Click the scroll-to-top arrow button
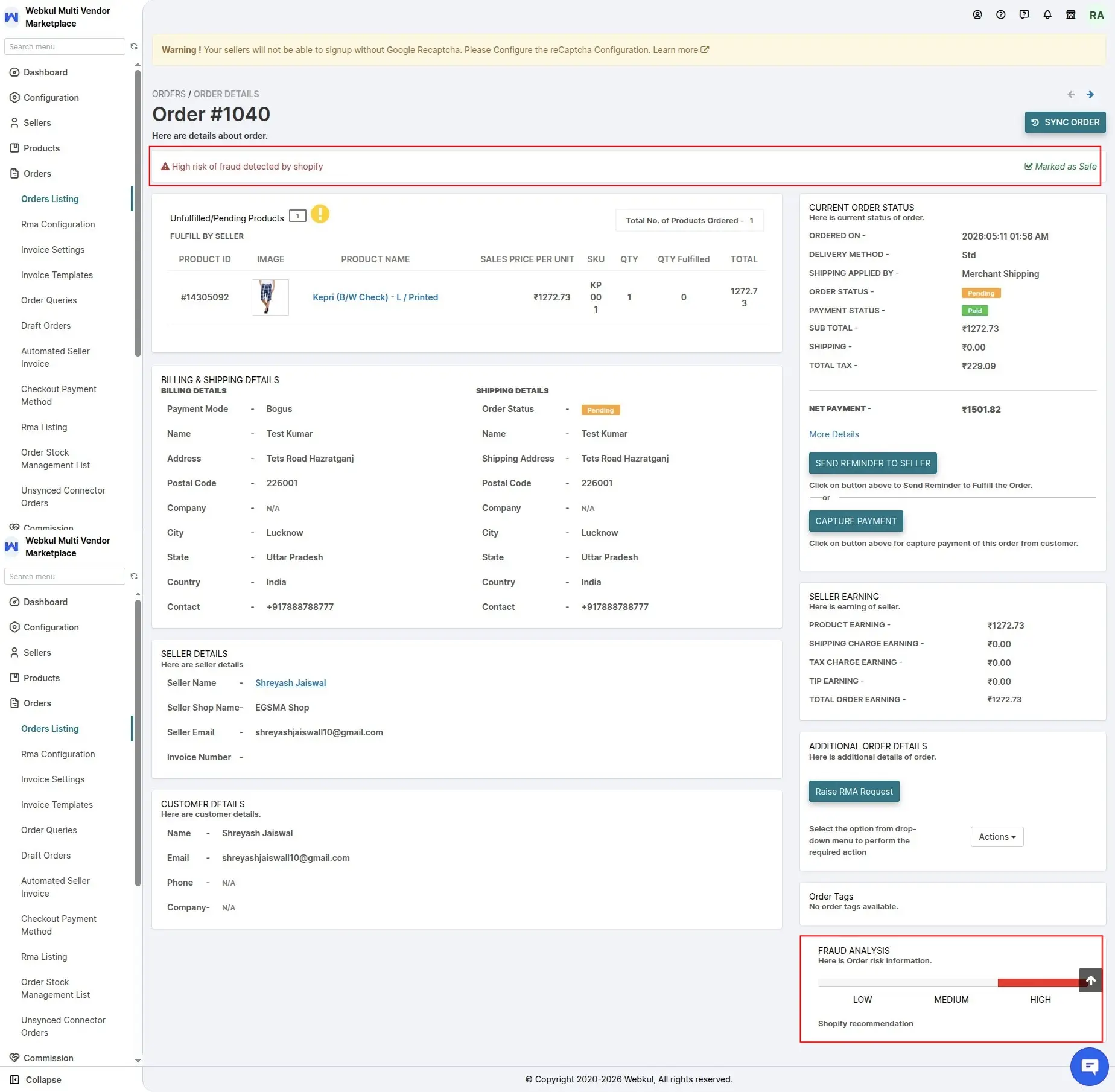 pos(1090,980)
